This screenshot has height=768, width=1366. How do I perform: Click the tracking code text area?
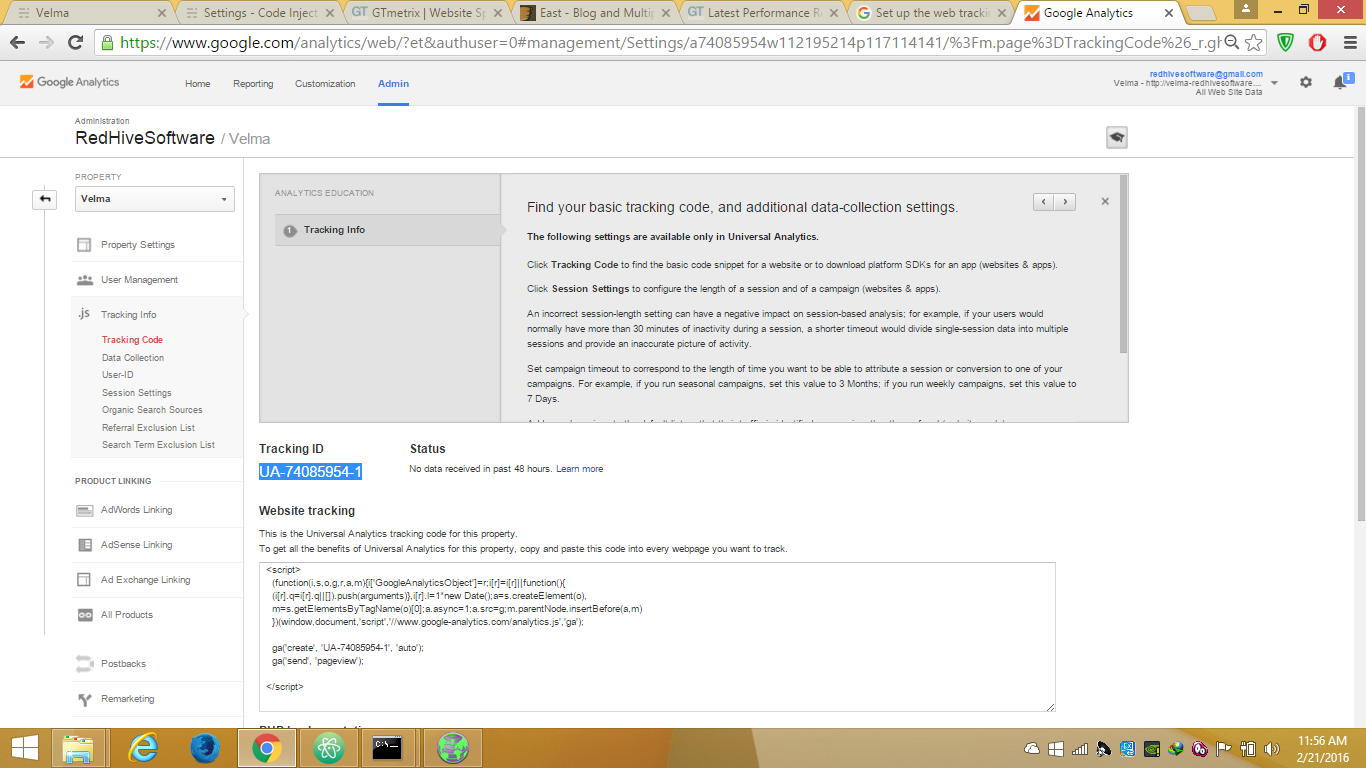(657, 637)
